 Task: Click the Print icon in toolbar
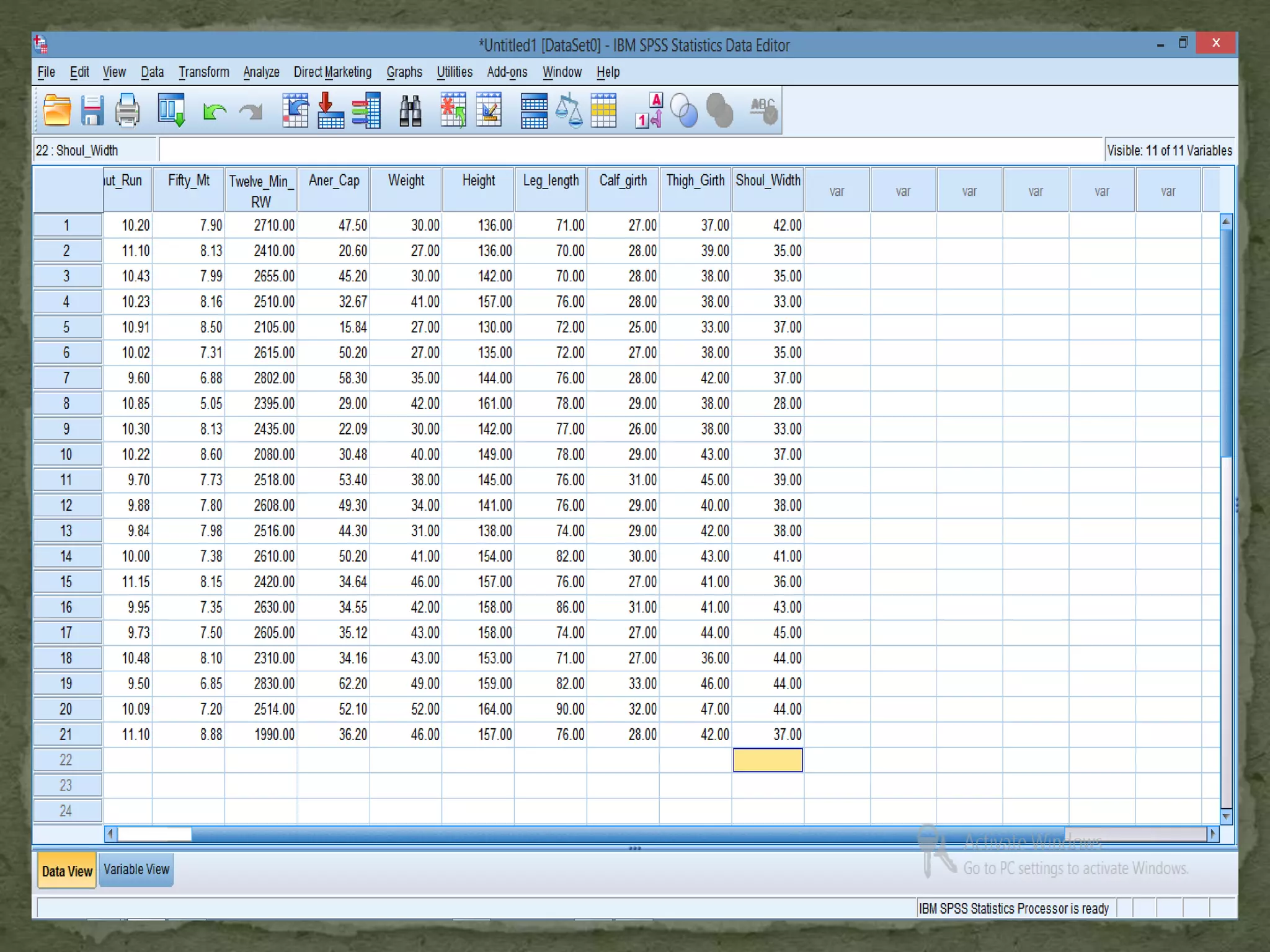coord(128,112)
